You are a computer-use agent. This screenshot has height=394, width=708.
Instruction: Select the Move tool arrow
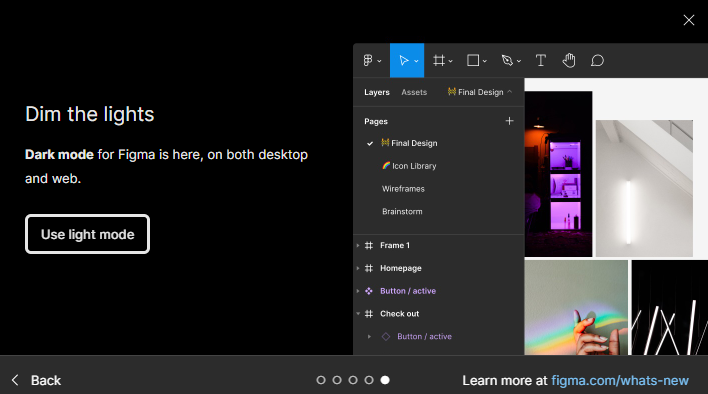pyautogui.click(x=404, y=60)
